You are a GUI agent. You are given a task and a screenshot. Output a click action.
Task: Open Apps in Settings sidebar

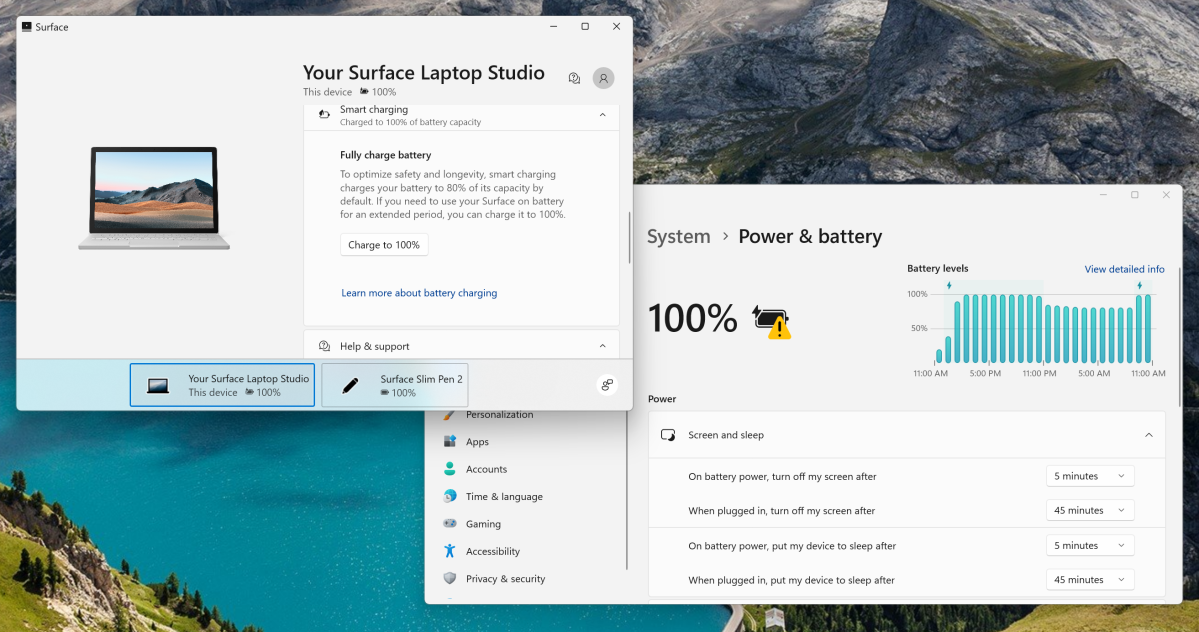coord(477,442)
